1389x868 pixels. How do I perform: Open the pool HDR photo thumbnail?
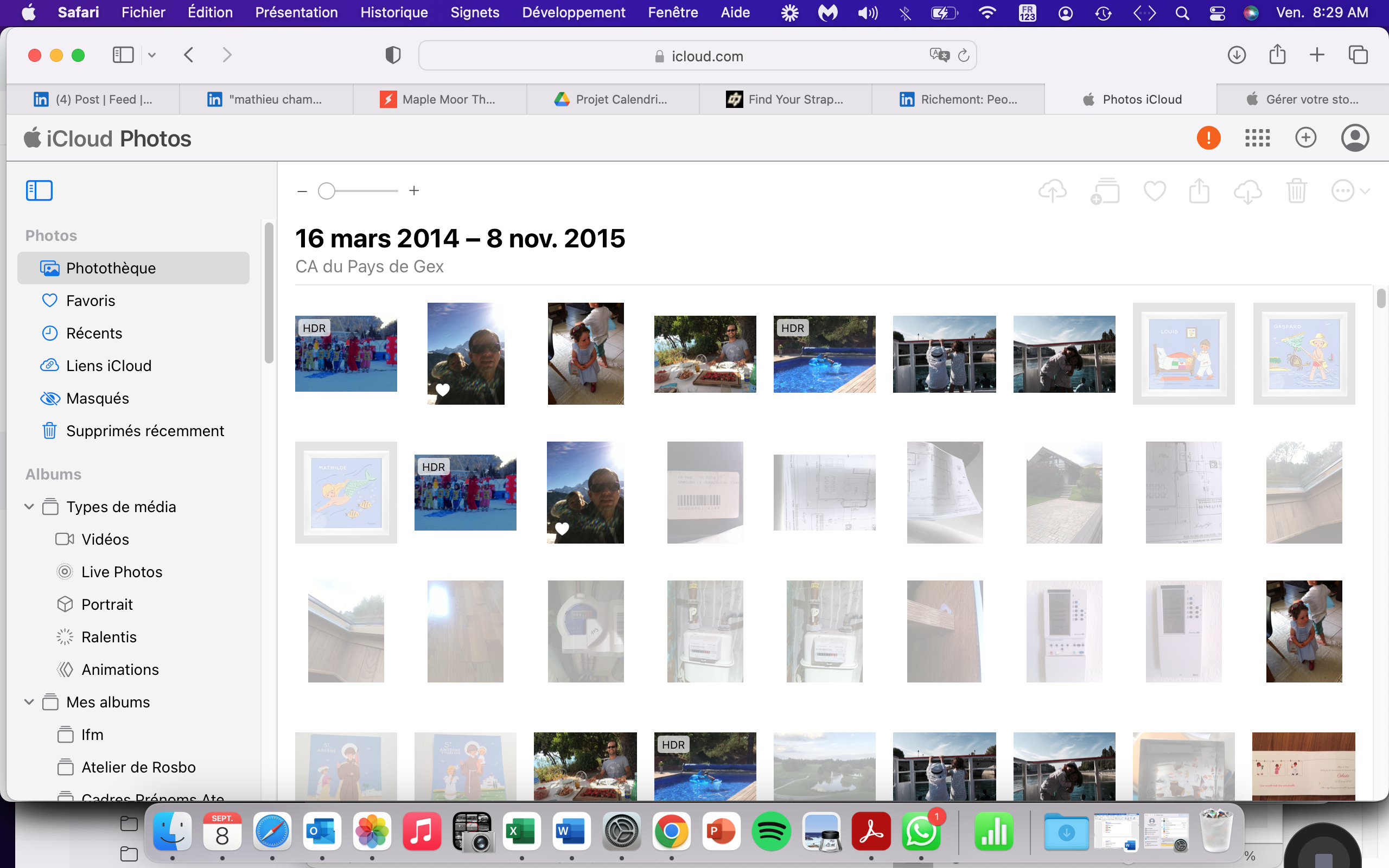[x=824, y=354]
